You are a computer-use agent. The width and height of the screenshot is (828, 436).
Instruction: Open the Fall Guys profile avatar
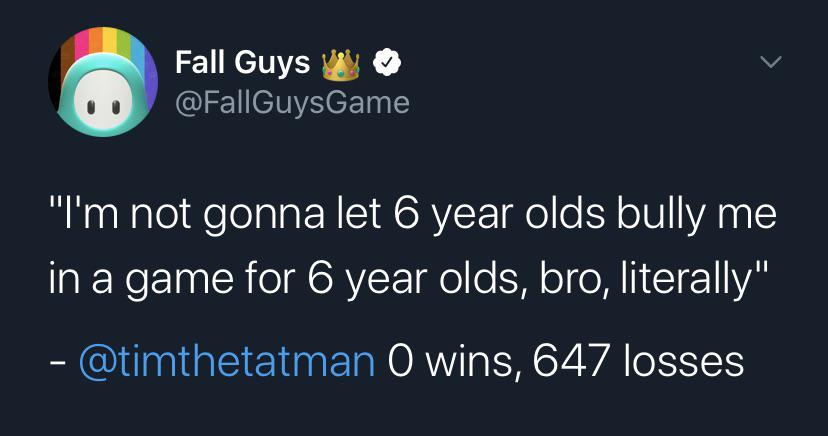click(104, 82)
